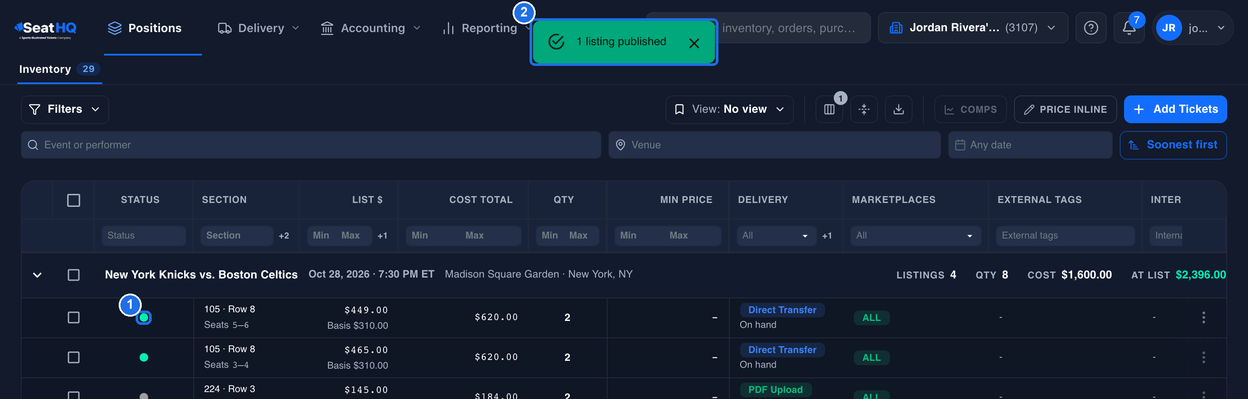
Task: Click the Add Tickets button
Action: [1175, 109]
